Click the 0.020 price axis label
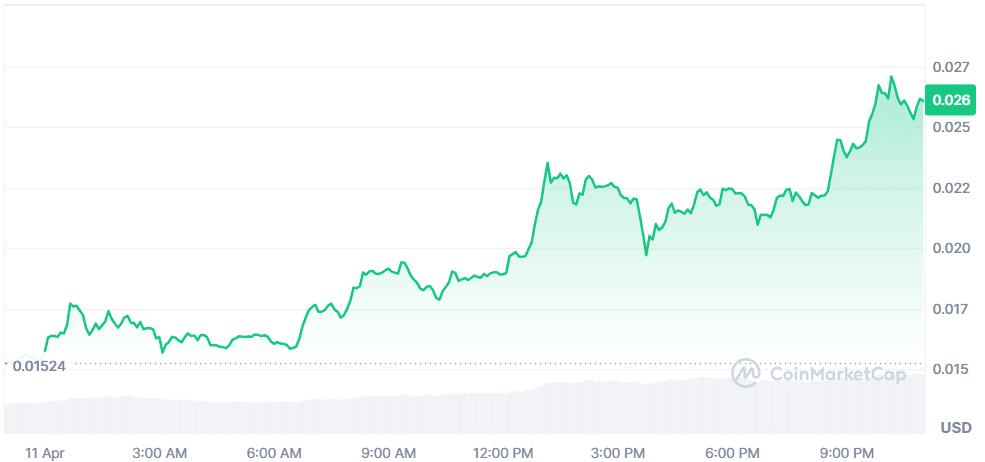Screen dimensions: 985x462 950,248
